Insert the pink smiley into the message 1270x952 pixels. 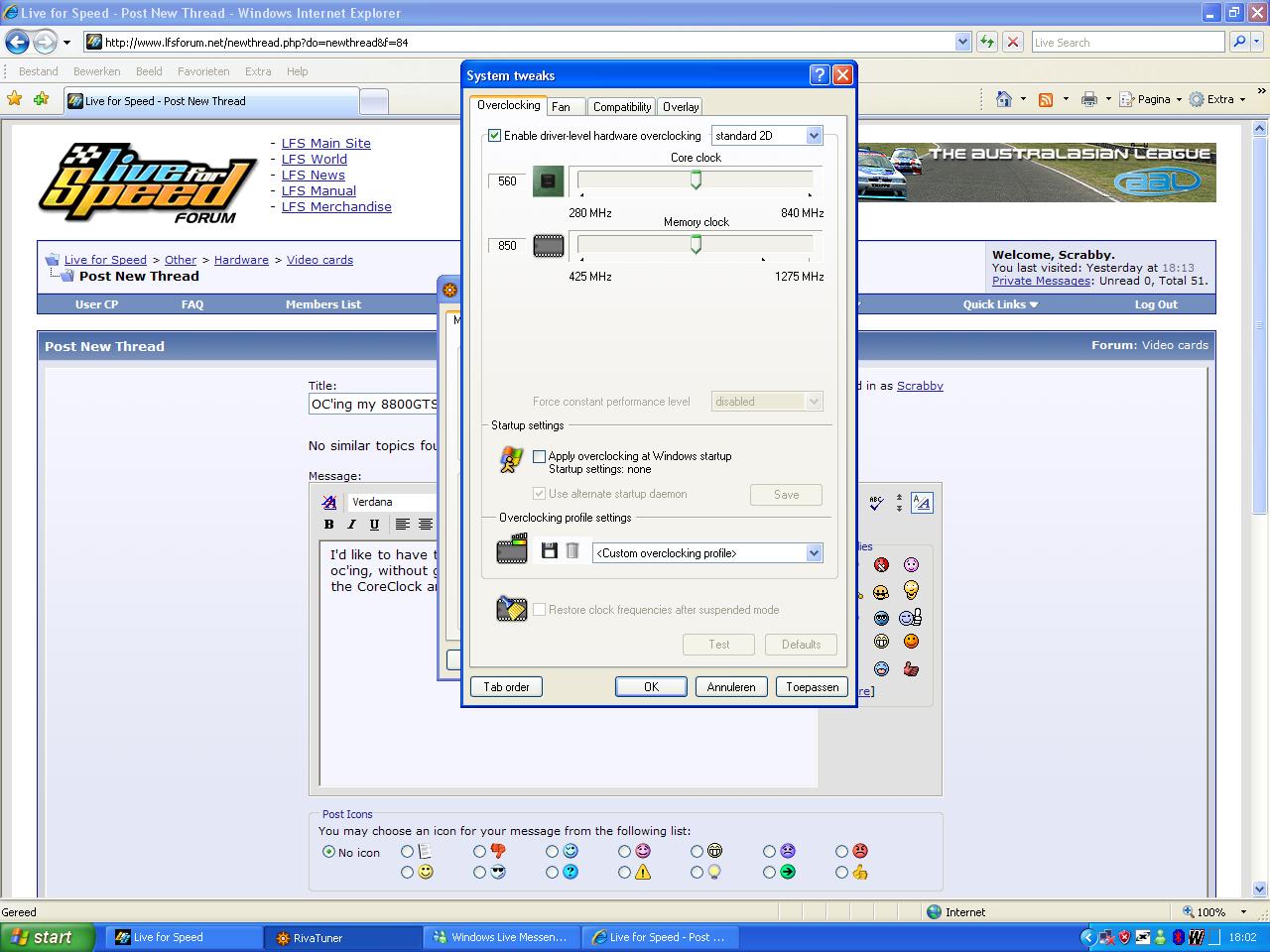point(911,564)
